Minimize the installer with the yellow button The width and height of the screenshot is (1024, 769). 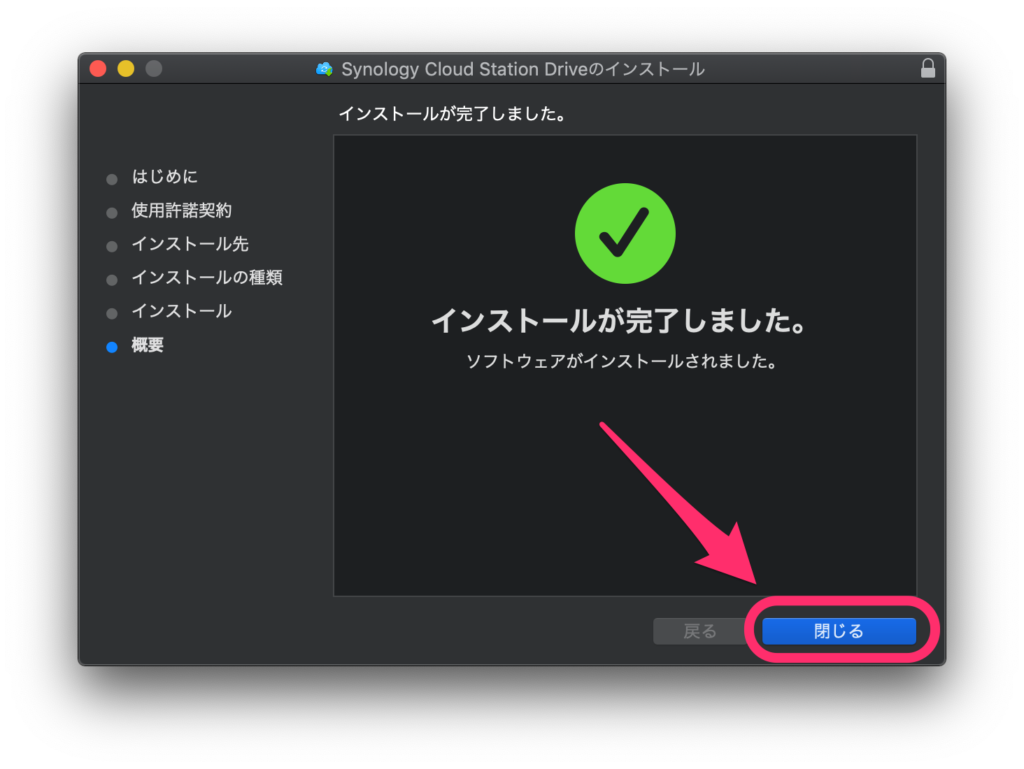tap(126, 69)
